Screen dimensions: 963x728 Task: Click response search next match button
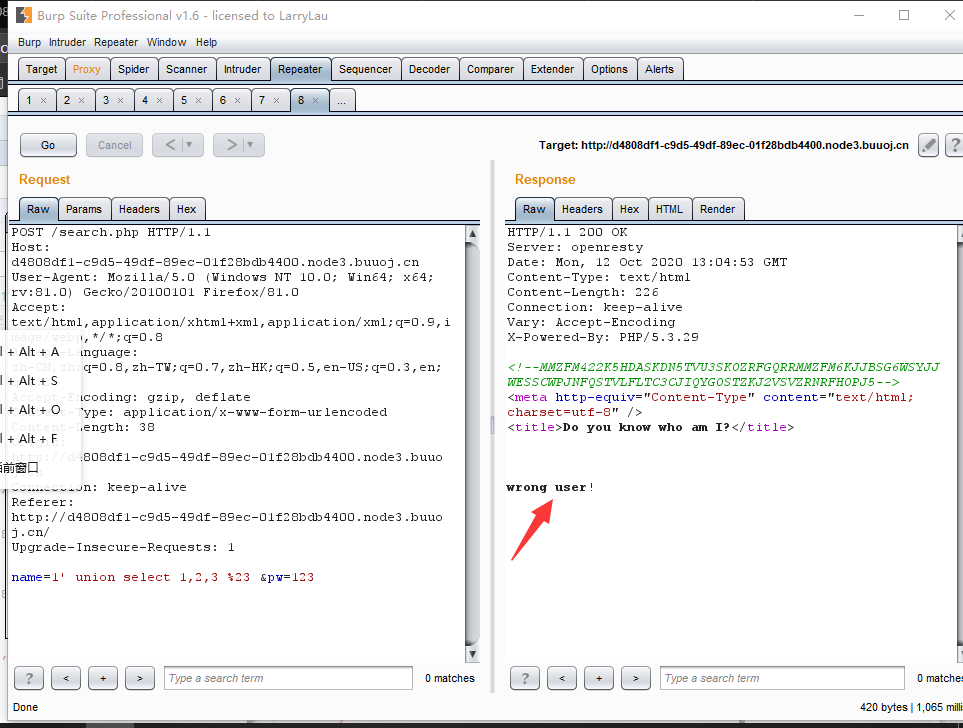point(636,678)
